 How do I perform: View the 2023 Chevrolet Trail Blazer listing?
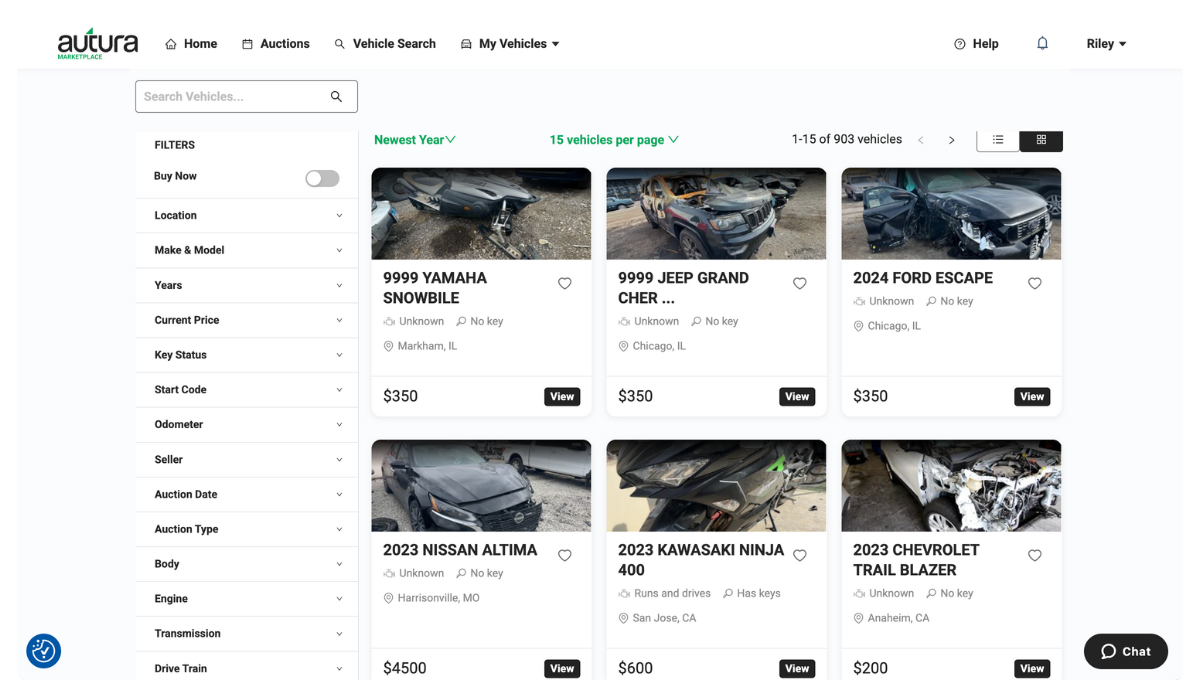pyautogui.click(x=1032, y=669)
